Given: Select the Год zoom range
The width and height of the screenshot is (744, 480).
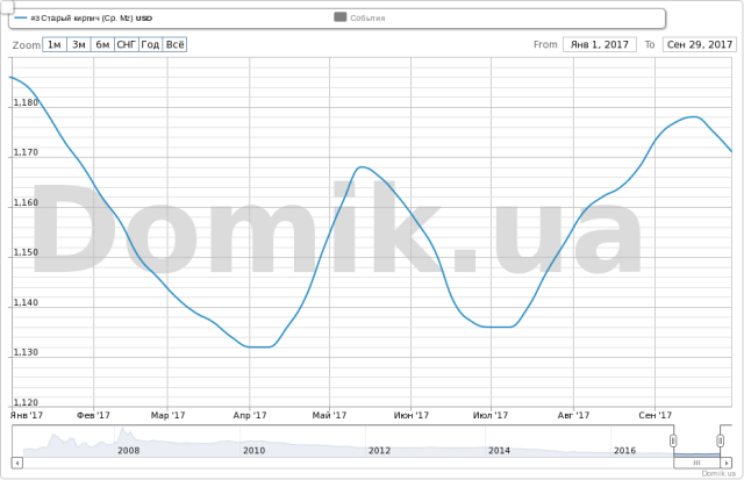Looking at the screenshot, I should pyautogui.click(x=150, y=45).
